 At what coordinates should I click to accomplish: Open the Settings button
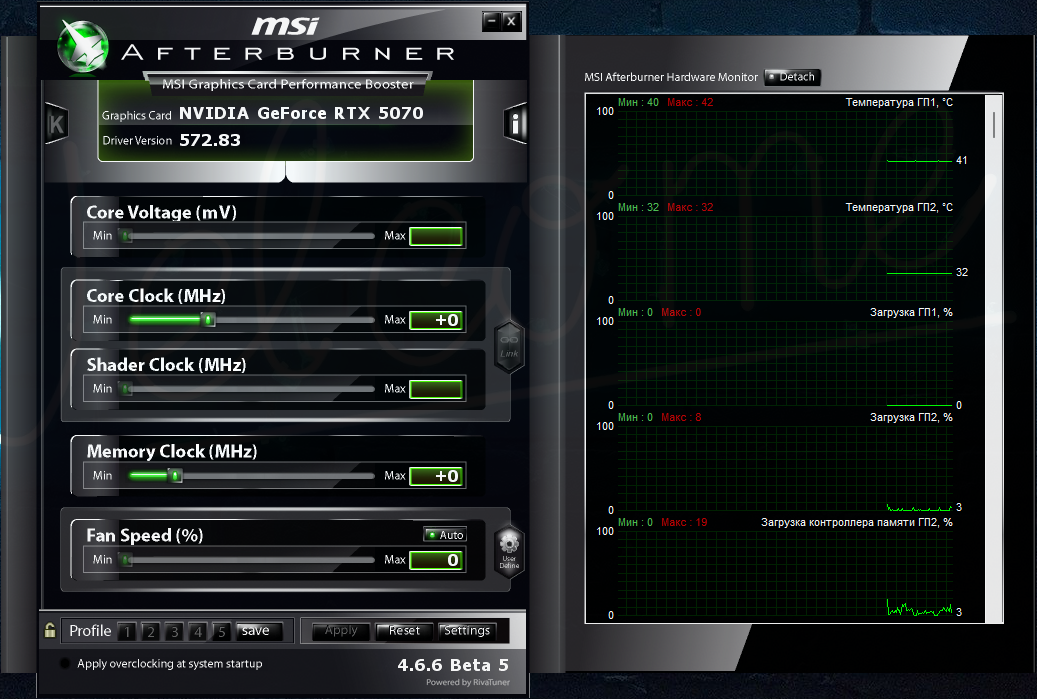(467, 631)
